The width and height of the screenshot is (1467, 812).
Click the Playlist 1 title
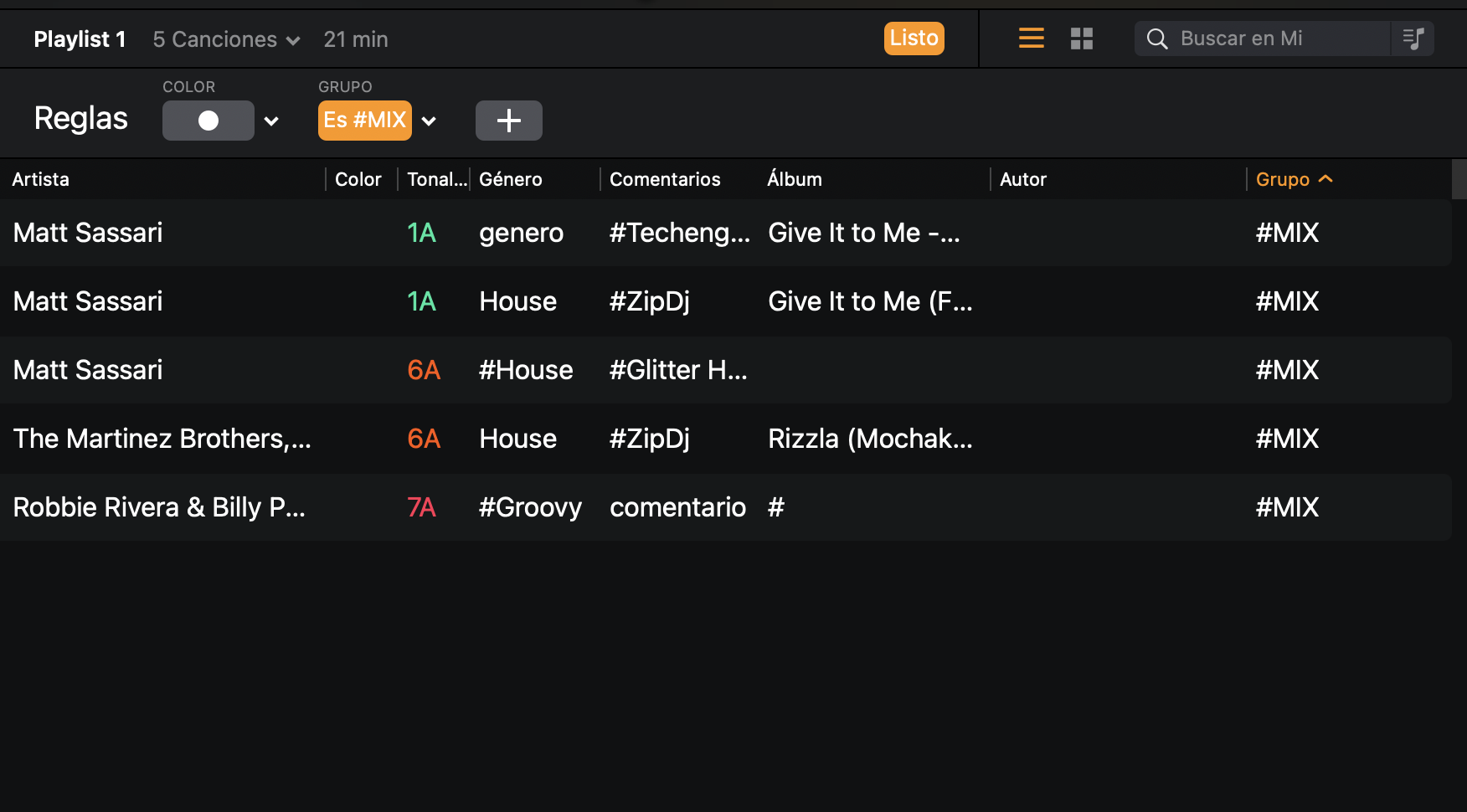[x=80, y=39]
